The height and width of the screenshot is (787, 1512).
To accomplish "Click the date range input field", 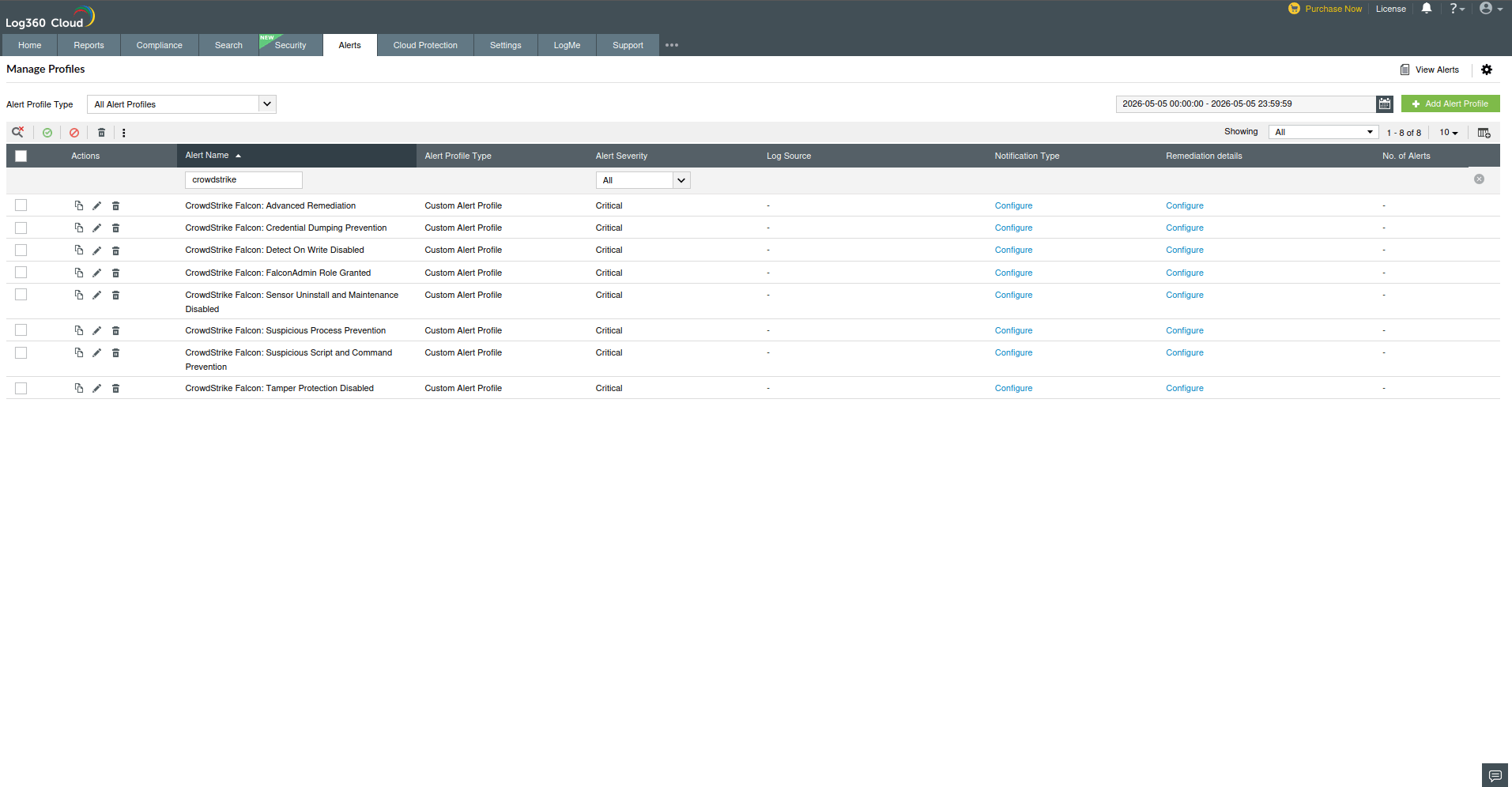I will coord(1246,104).
